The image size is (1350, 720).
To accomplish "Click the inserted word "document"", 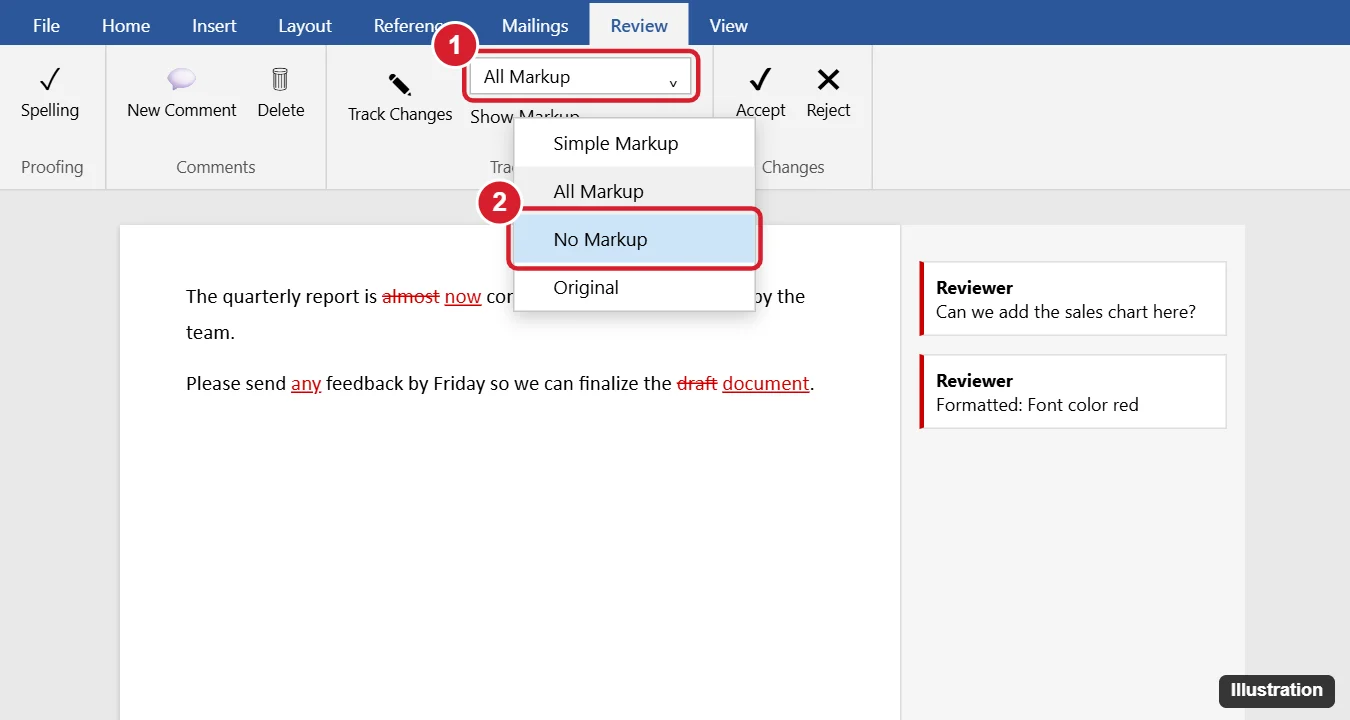I will [x=766, y=384].
